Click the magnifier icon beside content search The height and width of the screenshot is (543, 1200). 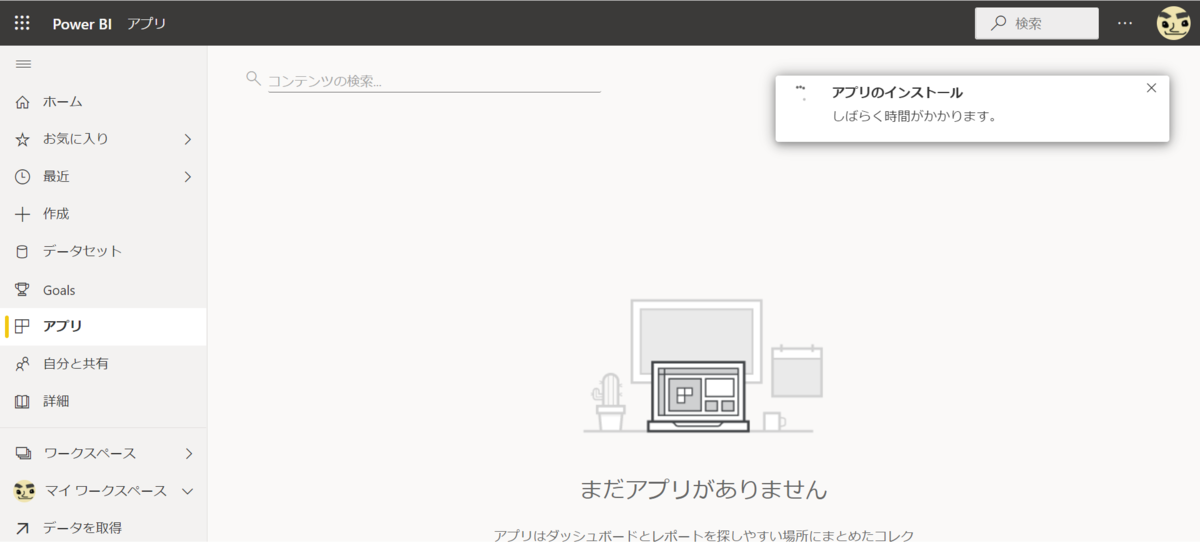[254, 79]
